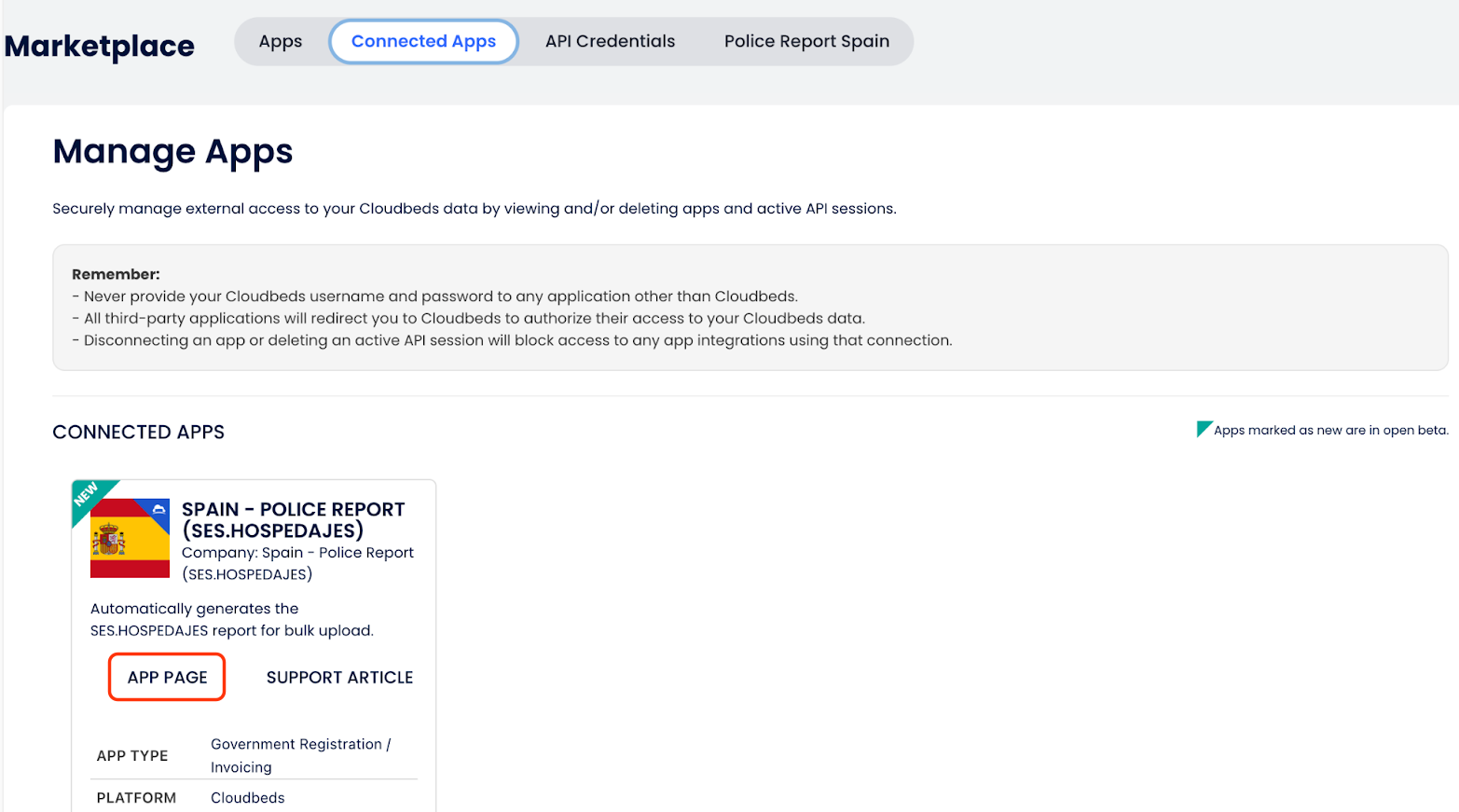The height and width of the screenshot is (812, 1459).
Task: Click the Spain - Police Report app title
Action: point(293,520)
